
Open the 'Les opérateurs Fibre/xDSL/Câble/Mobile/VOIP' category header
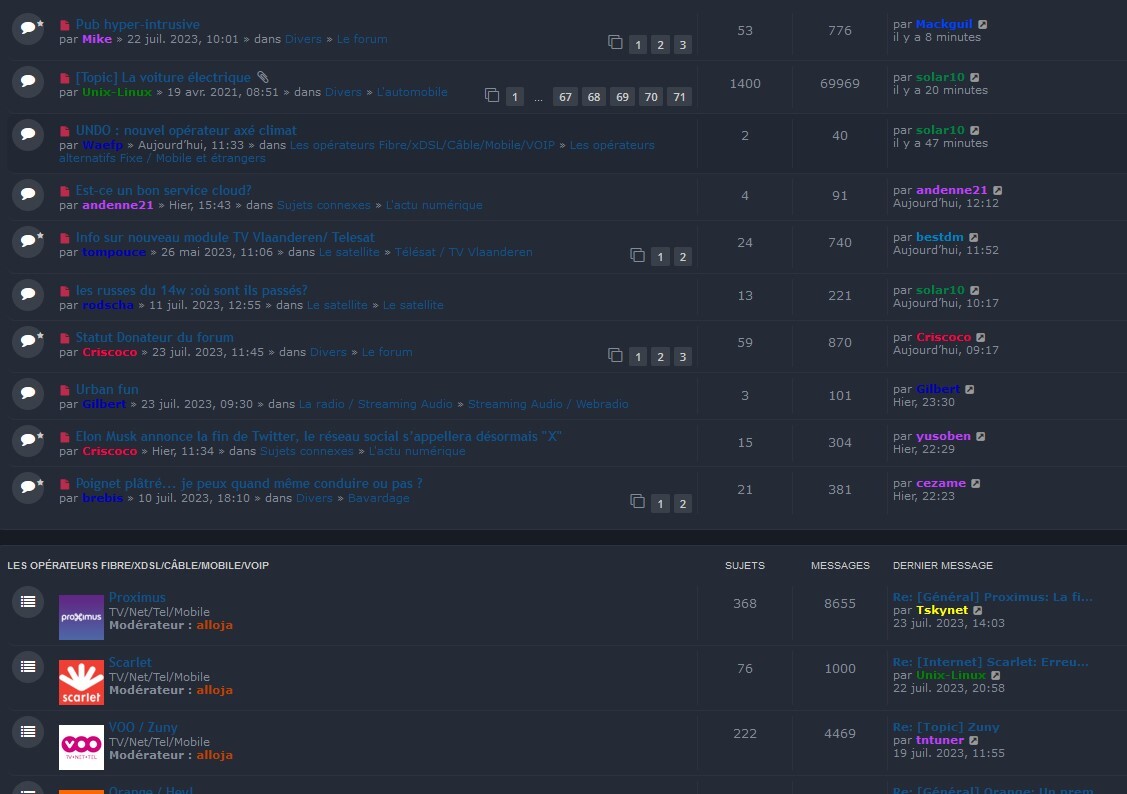[x=138, y=566]
